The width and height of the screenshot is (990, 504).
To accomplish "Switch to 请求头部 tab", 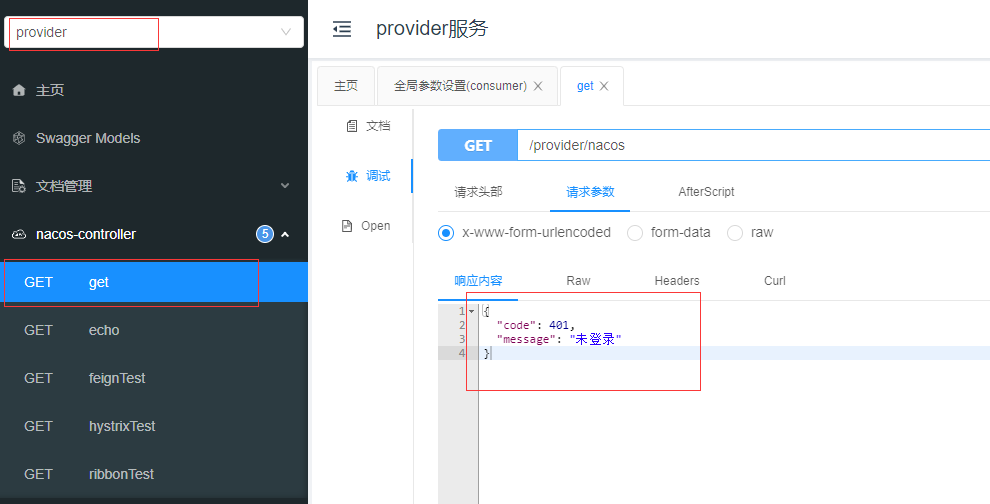I will tap(479, 192).
